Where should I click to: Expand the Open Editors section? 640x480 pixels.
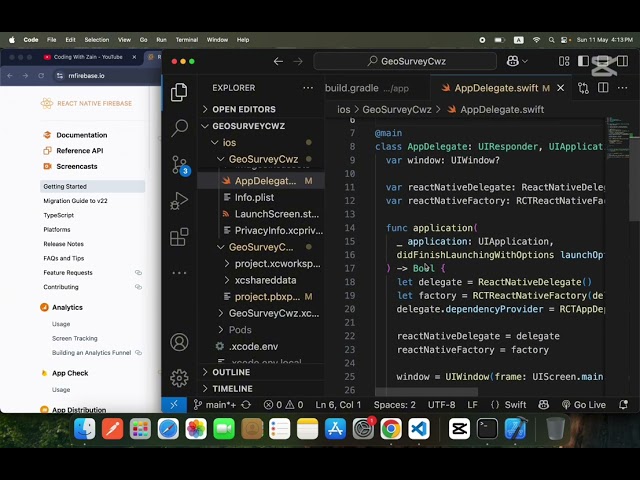point(261,109)
